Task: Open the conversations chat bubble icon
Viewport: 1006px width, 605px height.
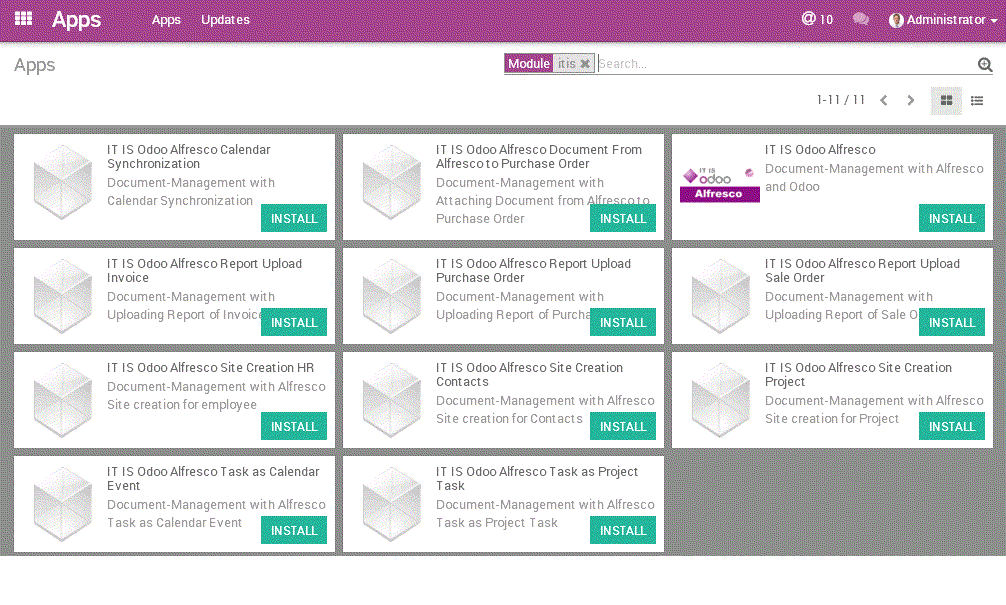Action: click(x=860, y=19)
